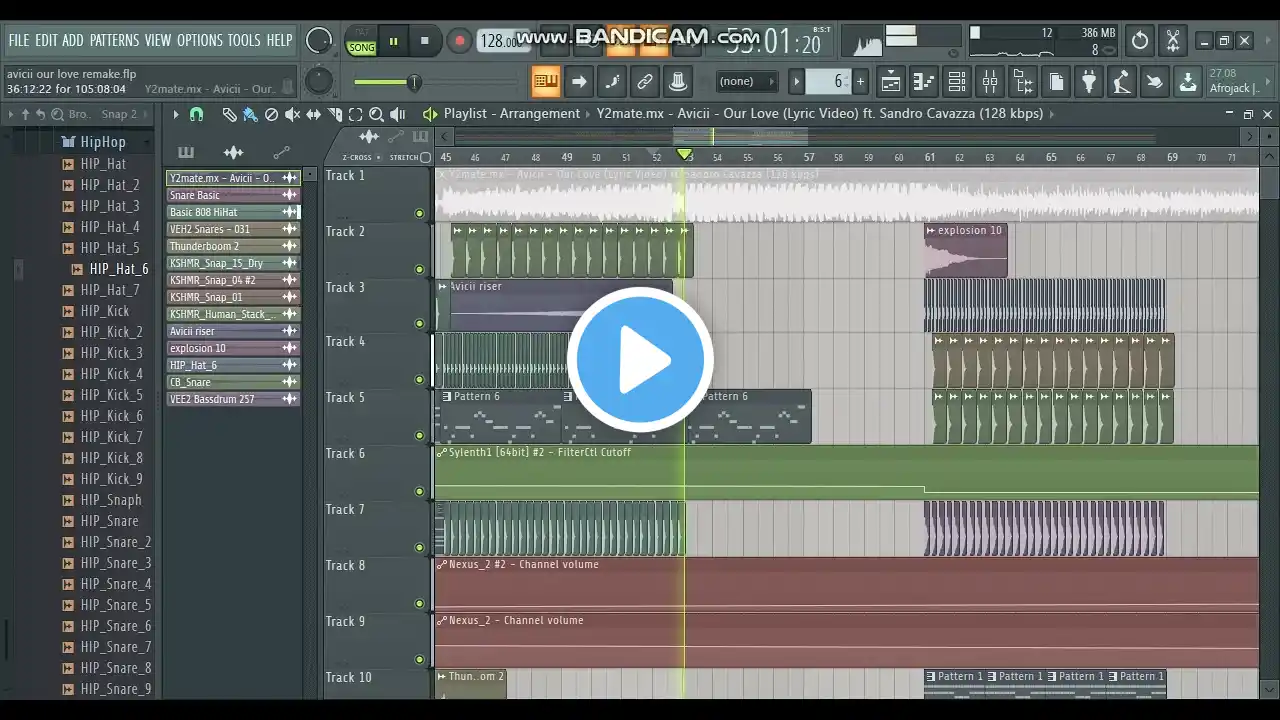The height and width of the screenshot is (720, 1280).
Task: Click bar 61 on the timeline ruler
Action: (930, 157)
